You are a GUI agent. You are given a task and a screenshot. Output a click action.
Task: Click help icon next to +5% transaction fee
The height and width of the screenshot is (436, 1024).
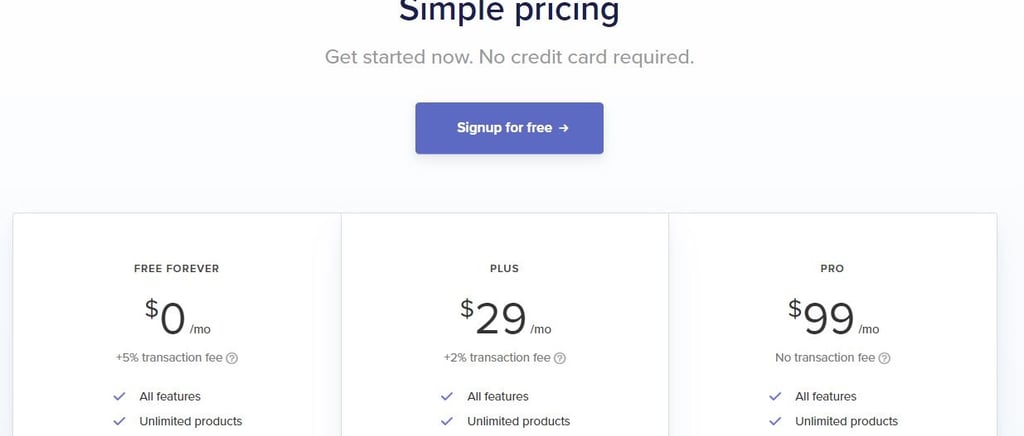[x=232, y=358]
